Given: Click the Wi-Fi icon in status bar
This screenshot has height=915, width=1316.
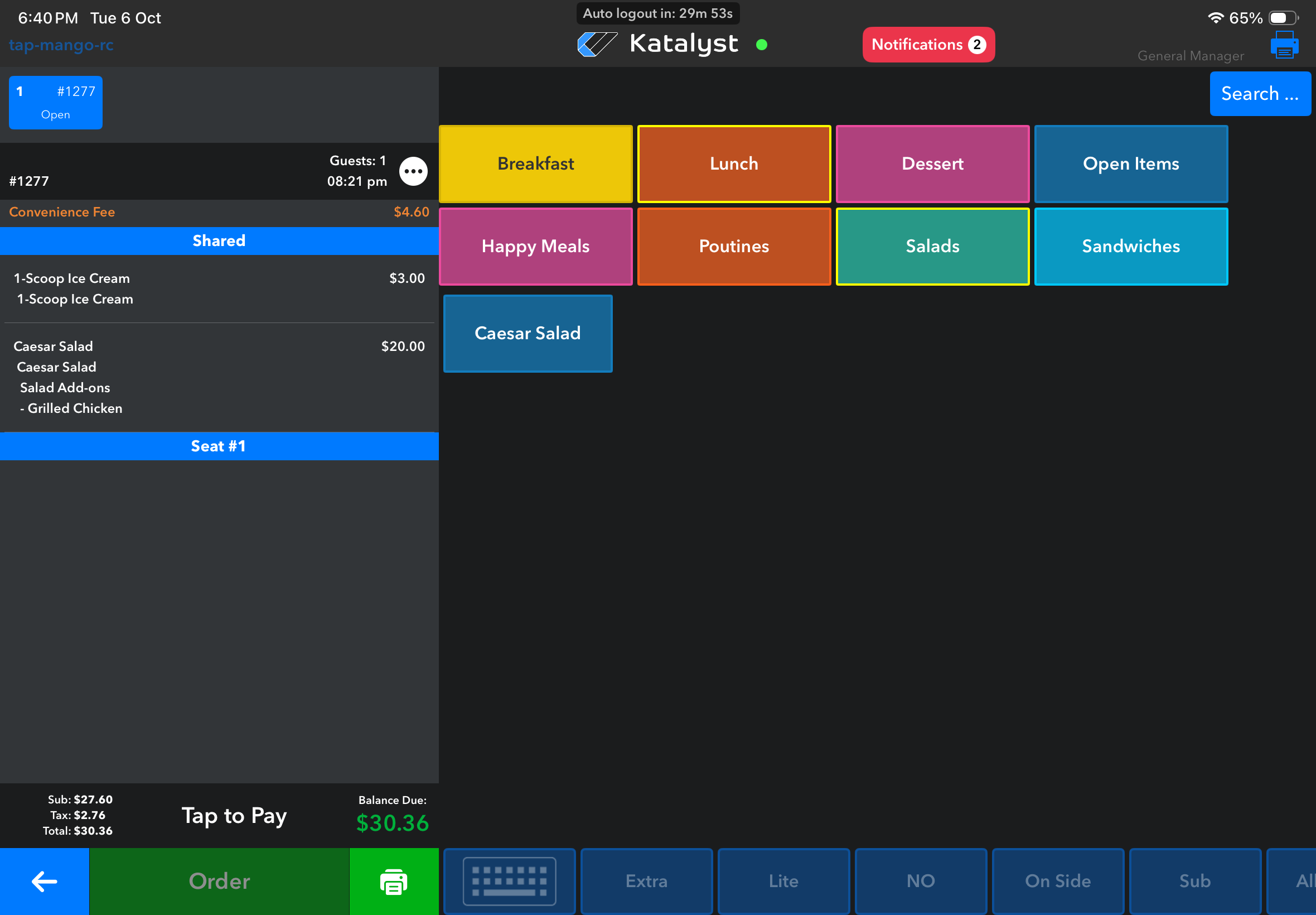Looking at the screenshot, I should pos(1215,18).
